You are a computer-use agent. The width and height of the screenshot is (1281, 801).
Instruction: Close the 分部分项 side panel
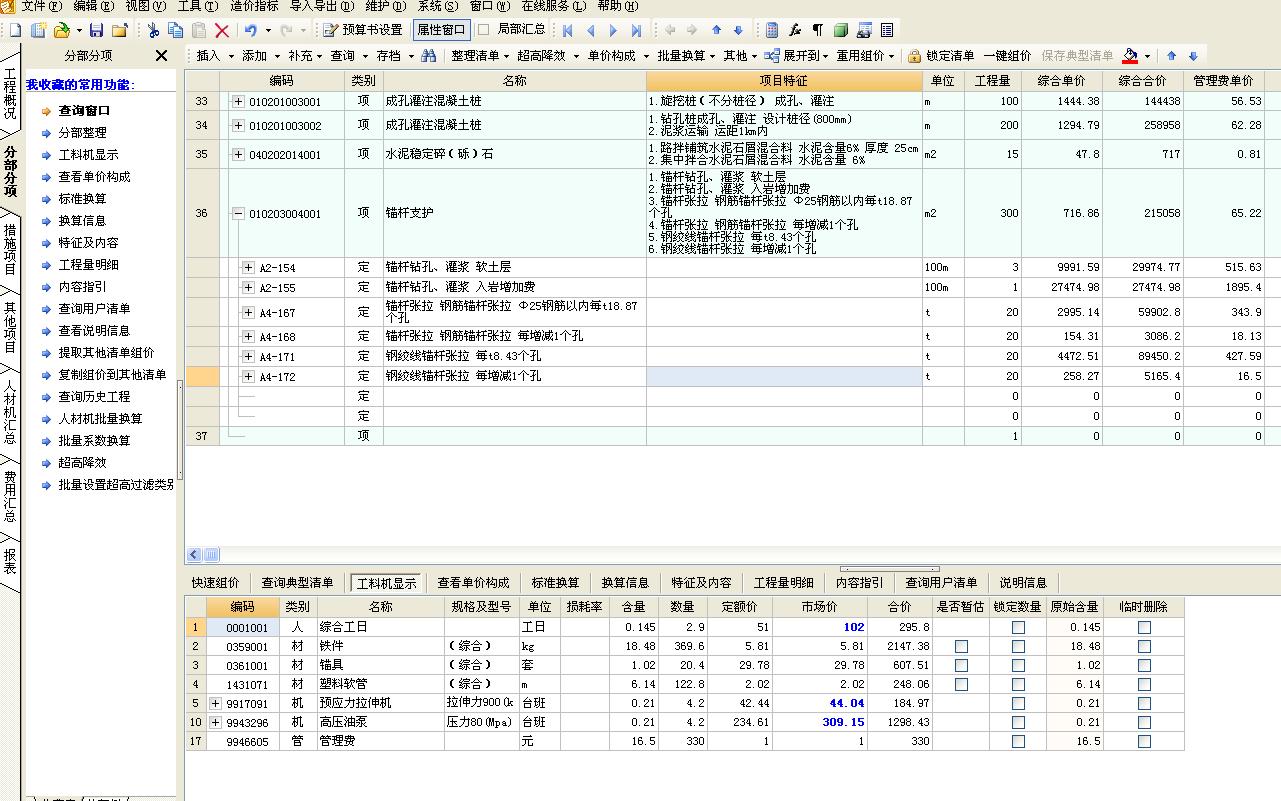162,56
